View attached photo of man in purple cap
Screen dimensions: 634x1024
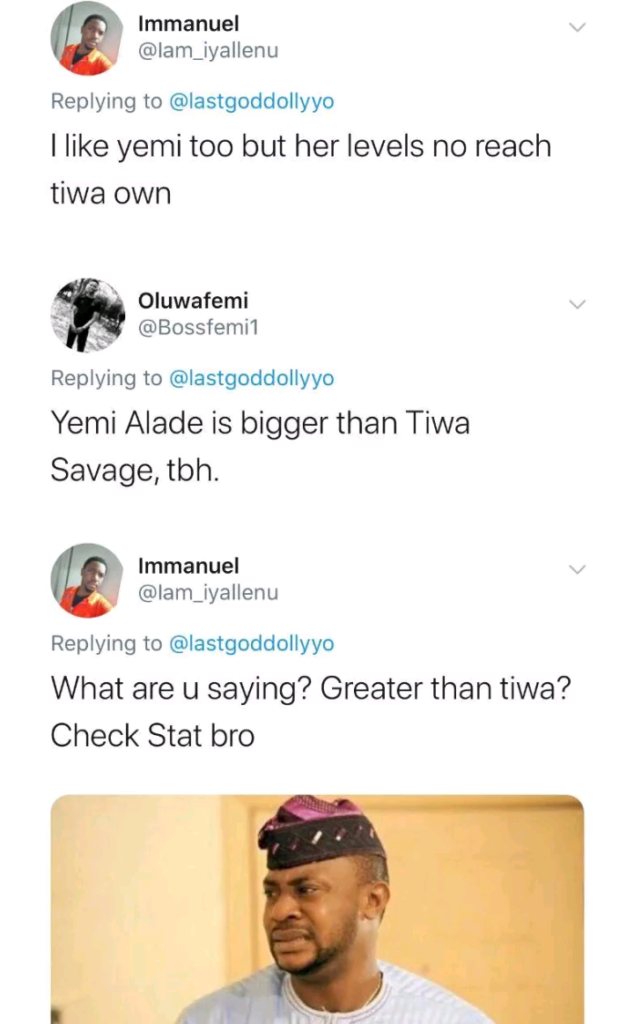(317, 908)
